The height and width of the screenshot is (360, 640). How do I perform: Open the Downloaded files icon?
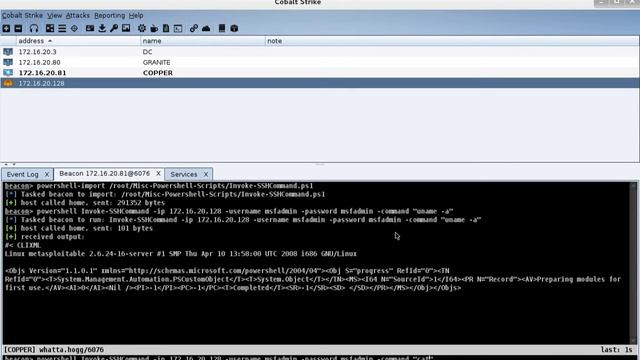(x=102, y=29)
